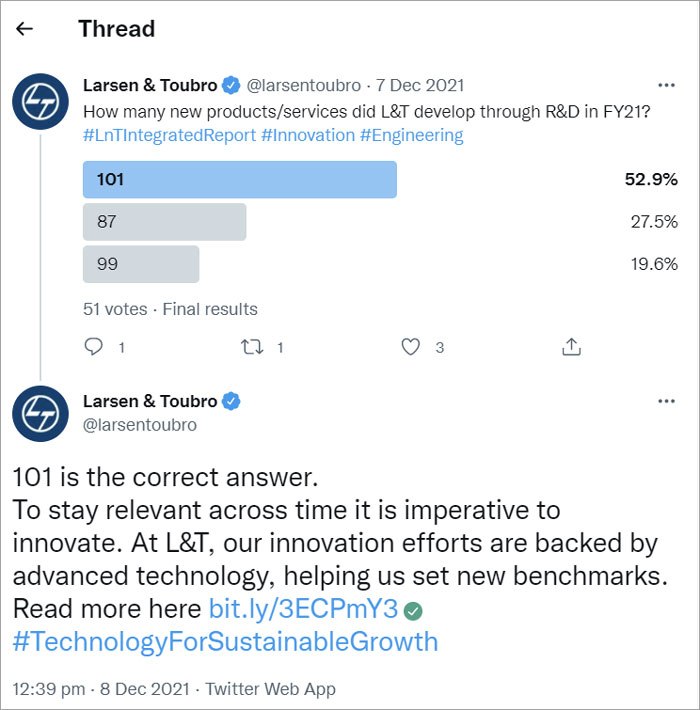This screenshot has height=710, width=700.
Task: Go back using the arrow icon
Action: coord(24,29)
